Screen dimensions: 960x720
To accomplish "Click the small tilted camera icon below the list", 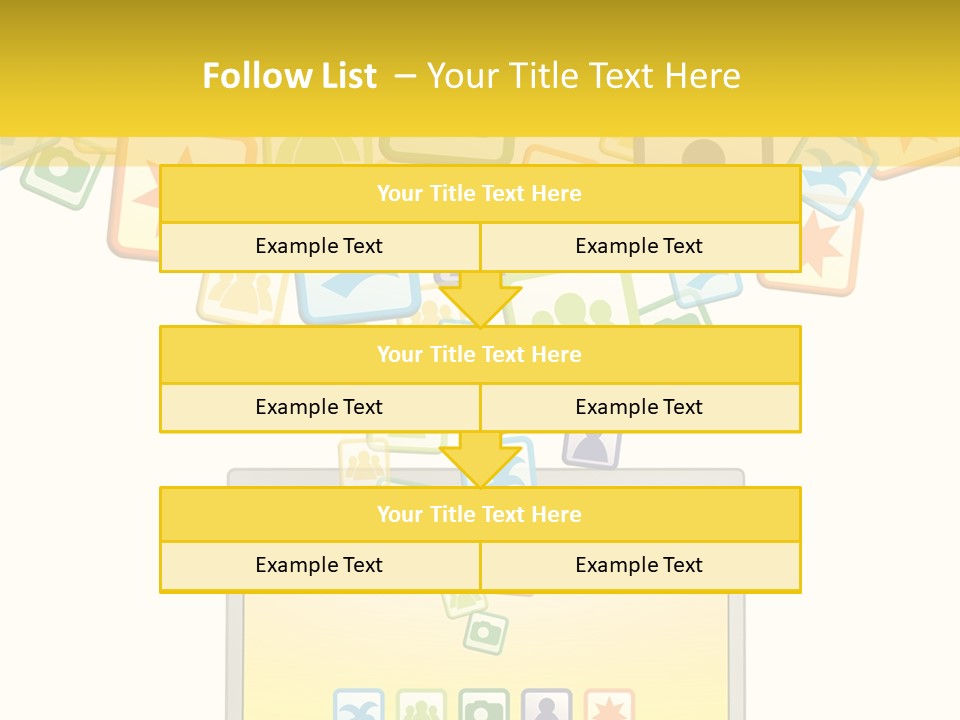I will pyautogui.click(x=486, y=631).
